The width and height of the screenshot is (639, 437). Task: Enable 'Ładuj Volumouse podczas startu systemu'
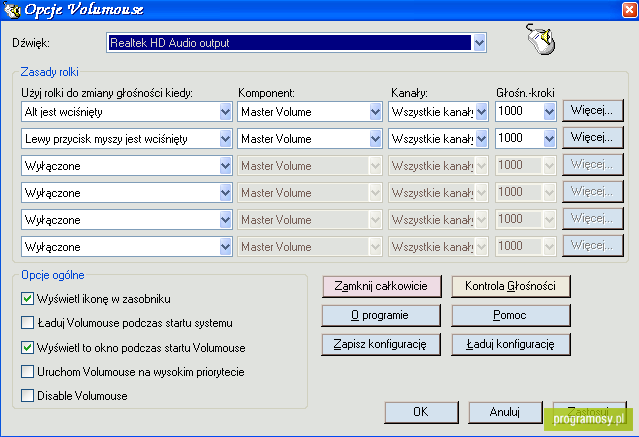pyautogui.click(x=27, y=323)
